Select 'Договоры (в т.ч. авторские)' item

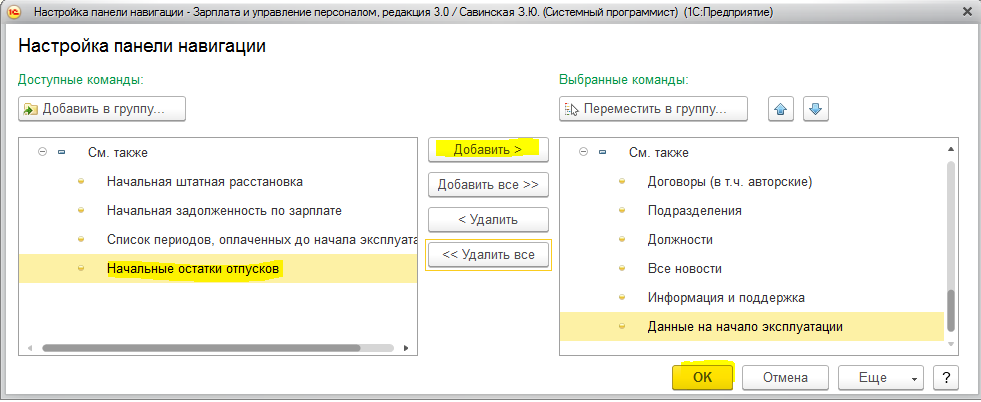[729, 182]
